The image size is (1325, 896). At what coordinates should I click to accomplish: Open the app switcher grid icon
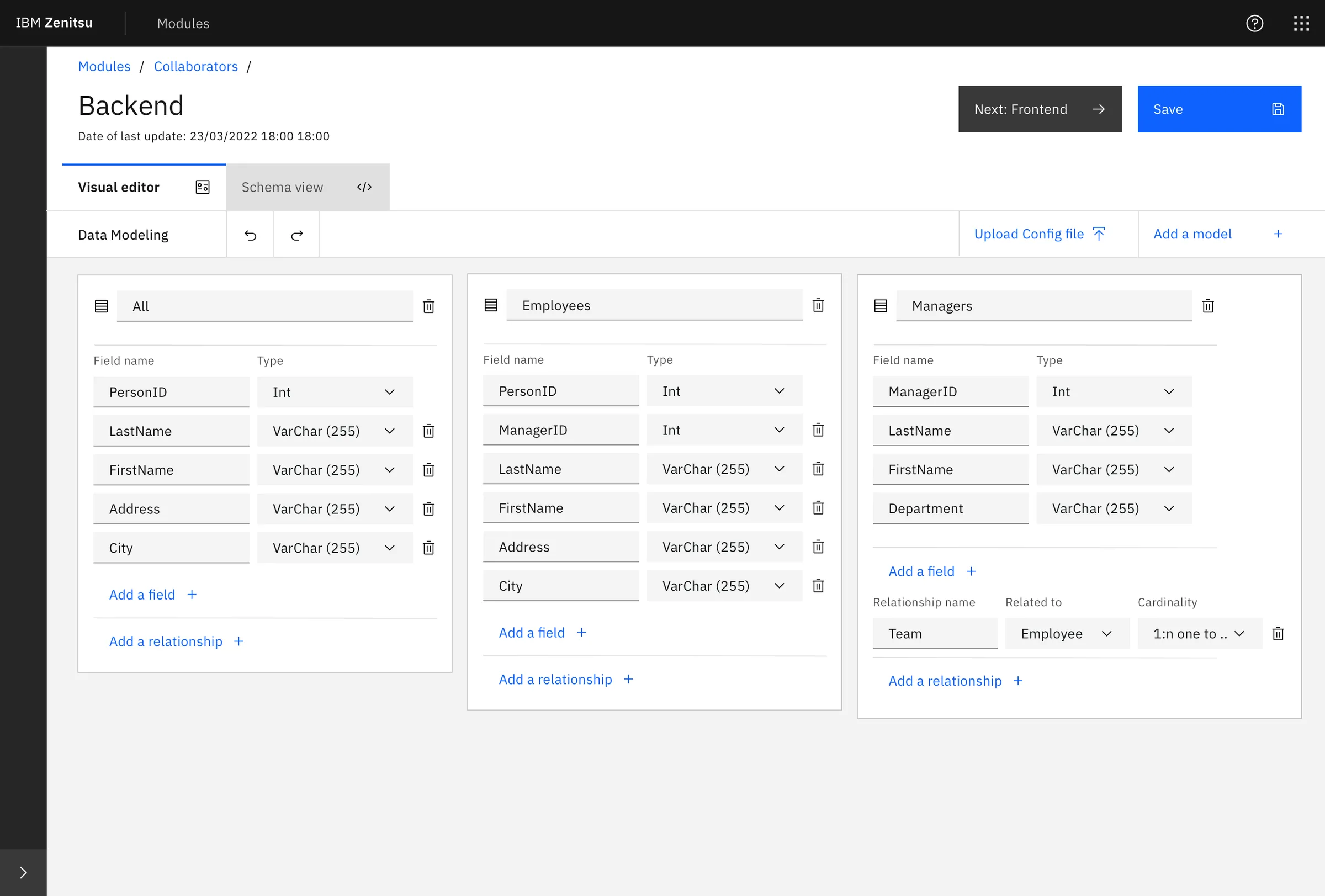[x=1301, y=23]
